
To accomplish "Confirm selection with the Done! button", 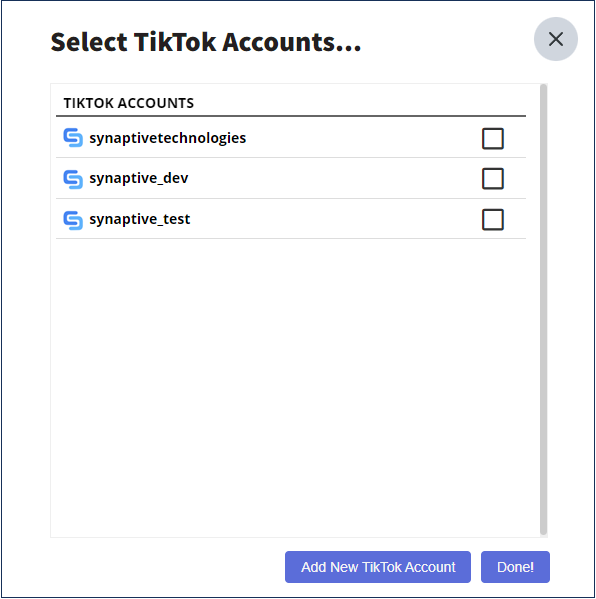I will (515, 567).
